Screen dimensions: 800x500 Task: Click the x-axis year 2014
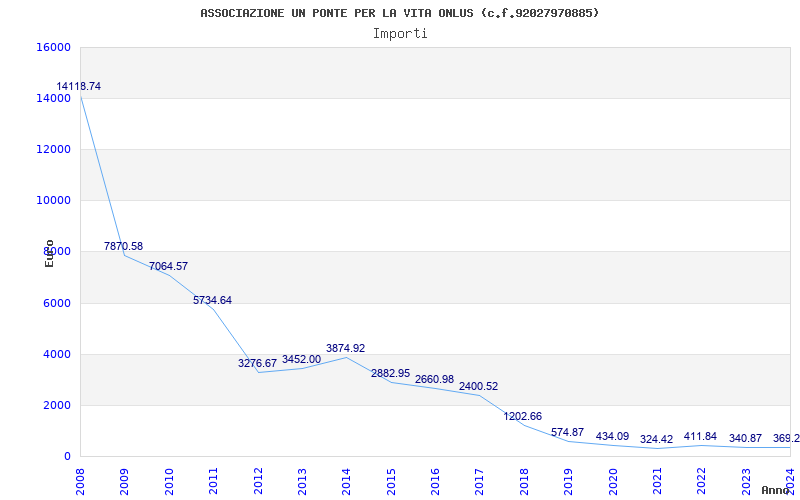click(x=346, y=481)
